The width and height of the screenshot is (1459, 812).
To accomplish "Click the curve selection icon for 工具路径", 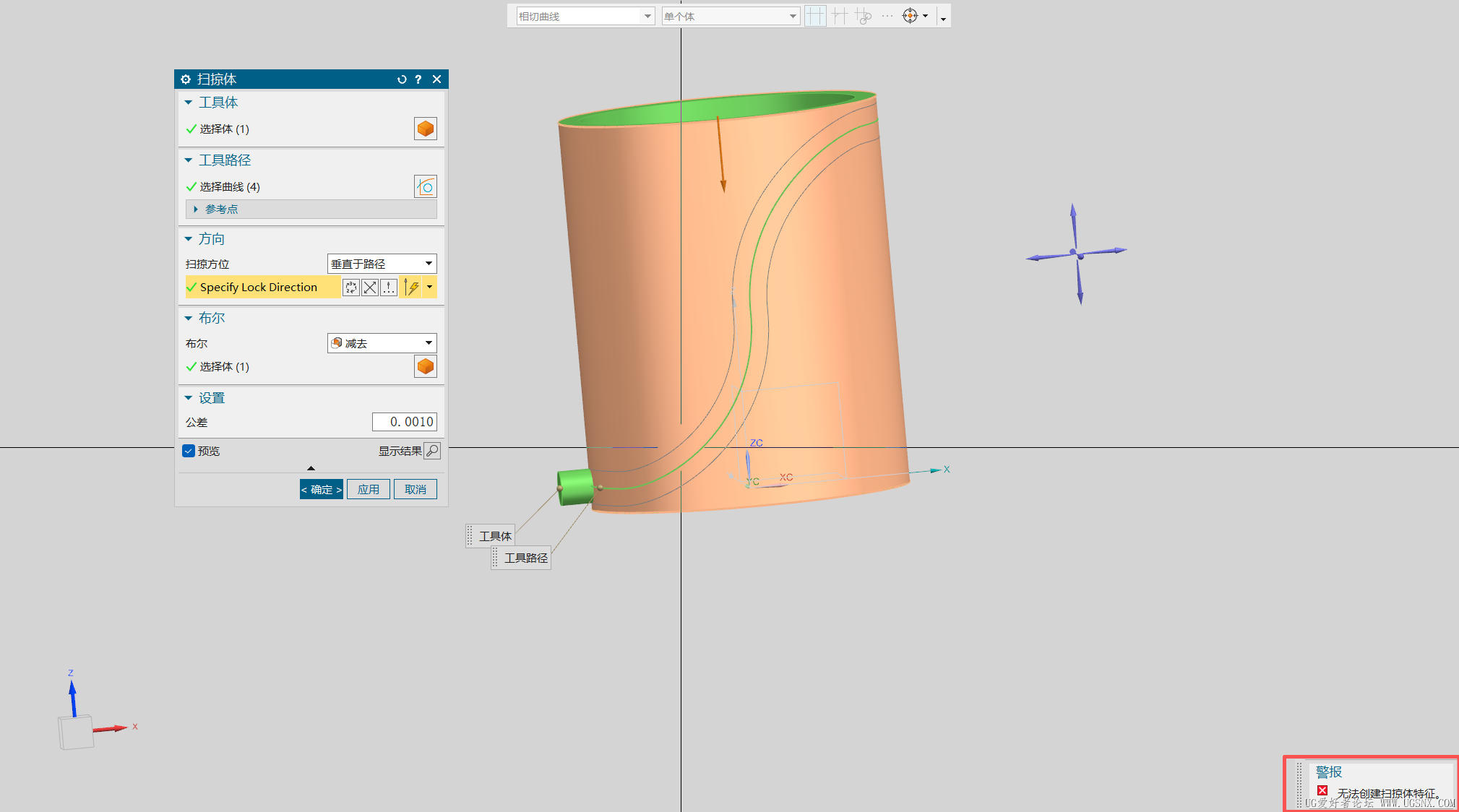I will tap(426, 186).
